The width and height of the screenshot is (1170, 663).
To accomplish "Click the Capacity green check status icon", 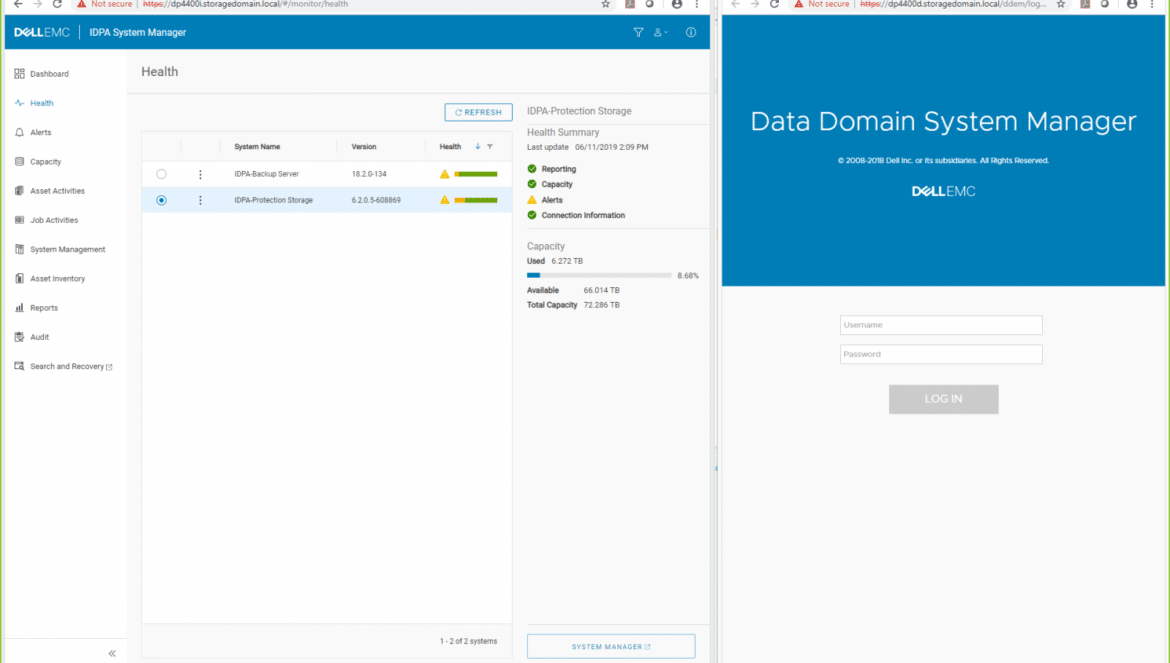I will (x=532, y=183).
